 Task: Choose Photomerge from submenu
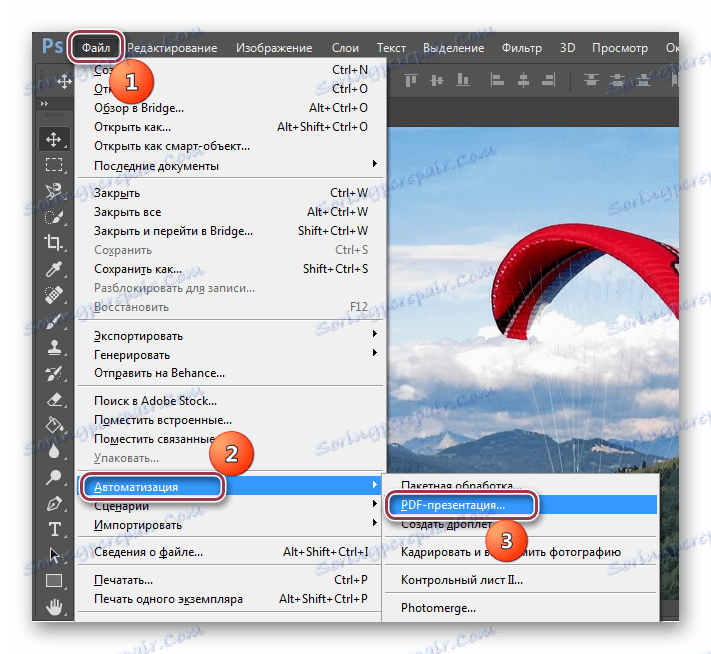point(521,608)
